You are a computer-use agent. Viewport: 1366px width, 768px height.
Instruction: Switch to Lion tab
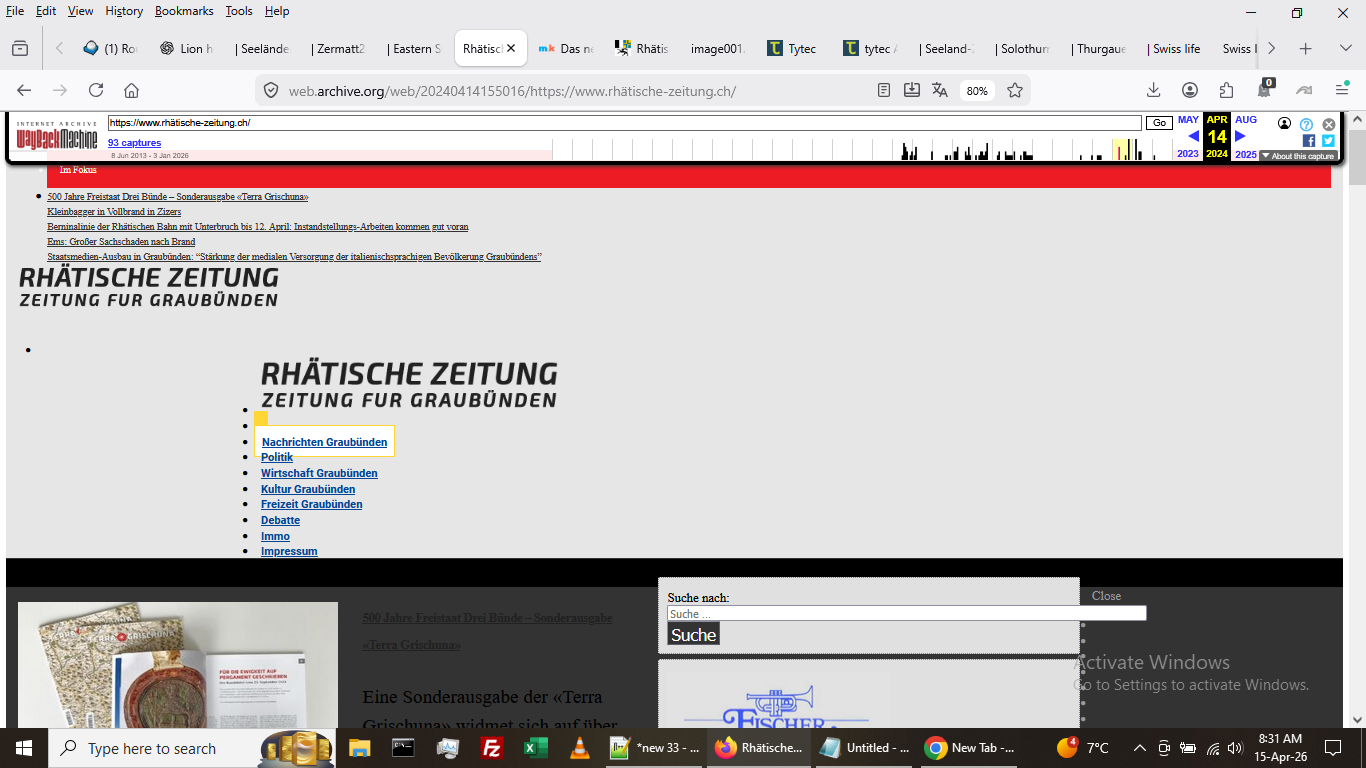(185, 48)
